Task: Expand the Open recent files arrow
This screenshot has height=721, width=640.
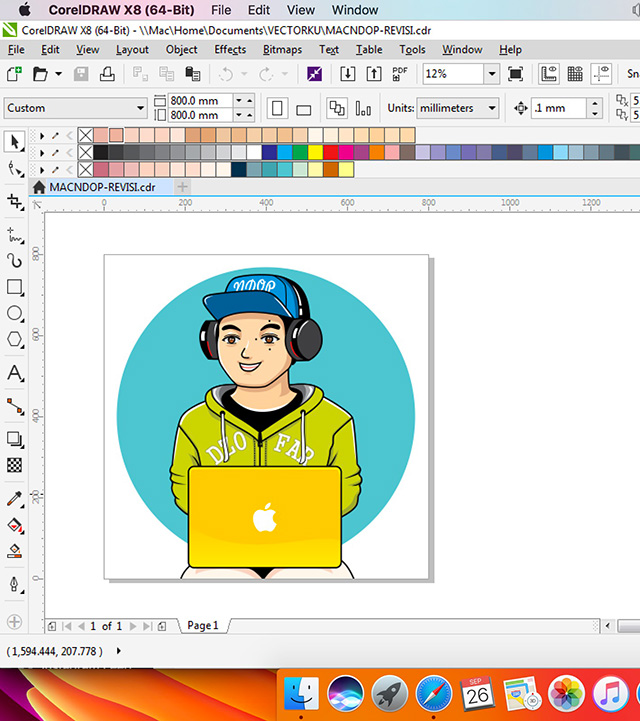Action: (58, 74)
